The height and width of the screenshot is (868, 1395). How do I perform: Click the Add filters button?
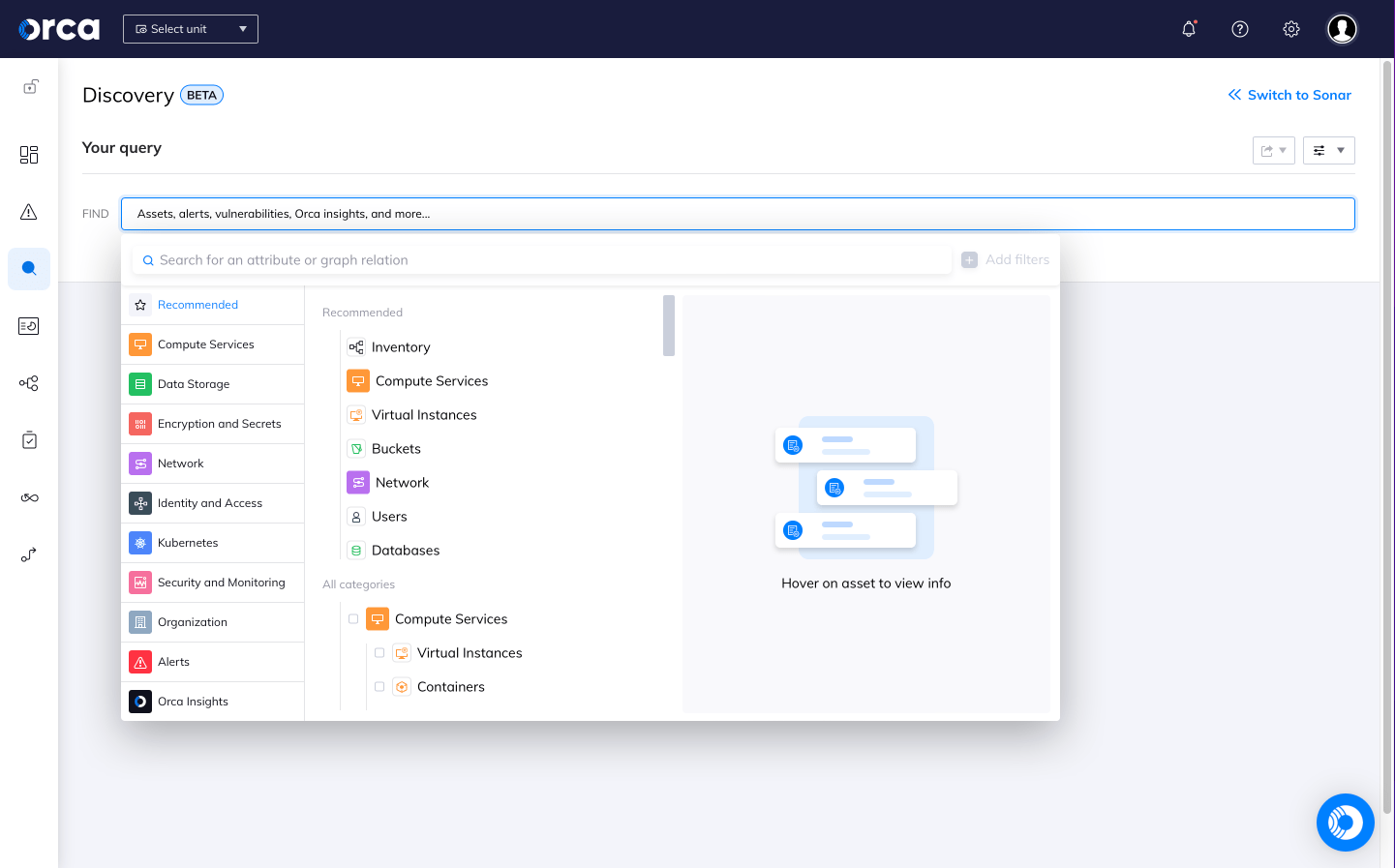[x=1006, y=259]
